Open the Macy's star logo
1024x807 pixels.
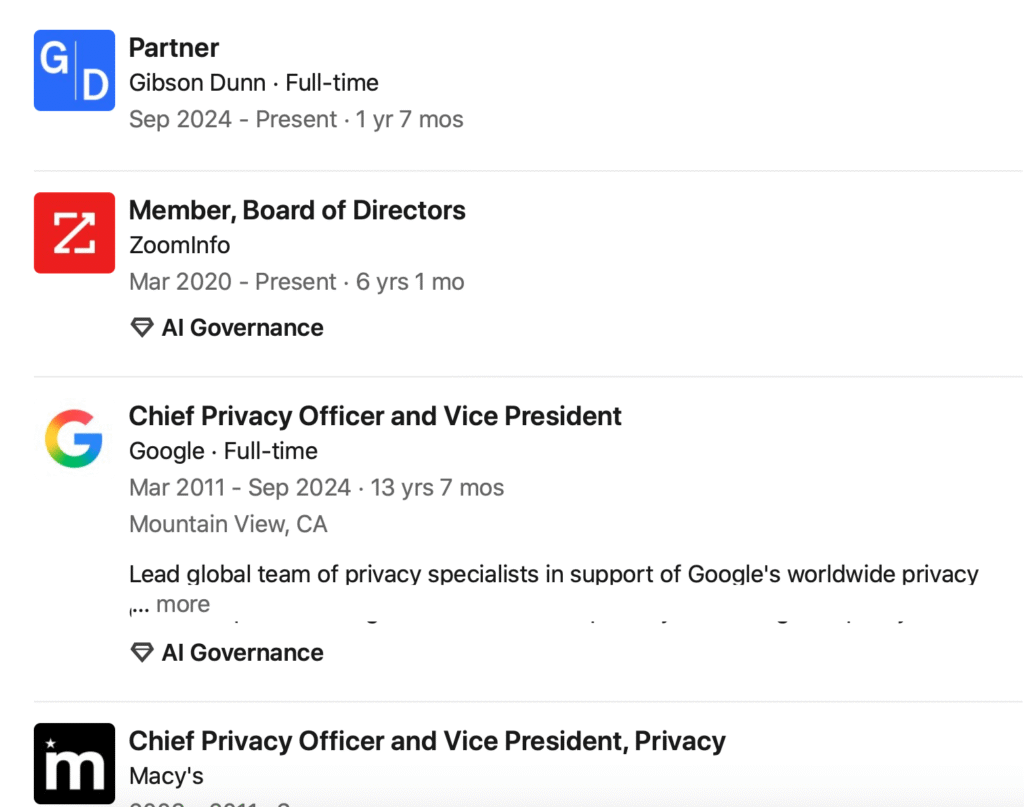click(x=74, y=764)
